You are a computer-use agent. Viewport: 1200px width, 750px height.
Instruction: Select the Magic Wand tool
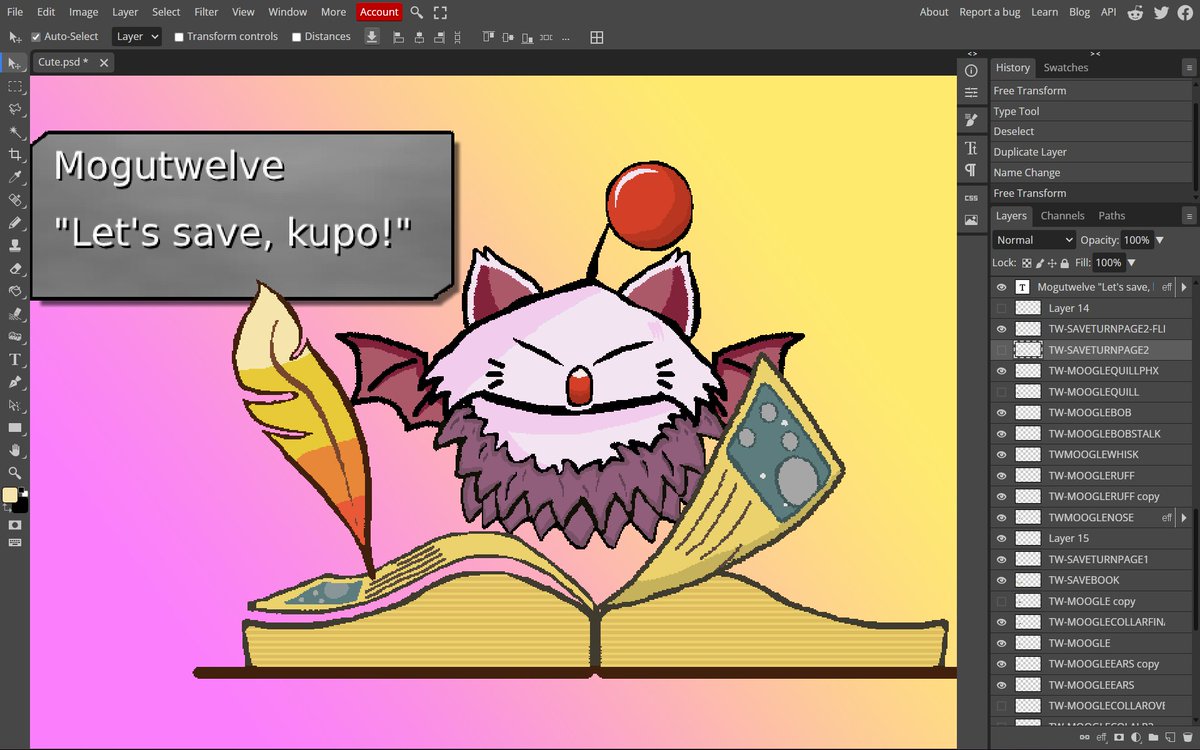coord(15,132)
